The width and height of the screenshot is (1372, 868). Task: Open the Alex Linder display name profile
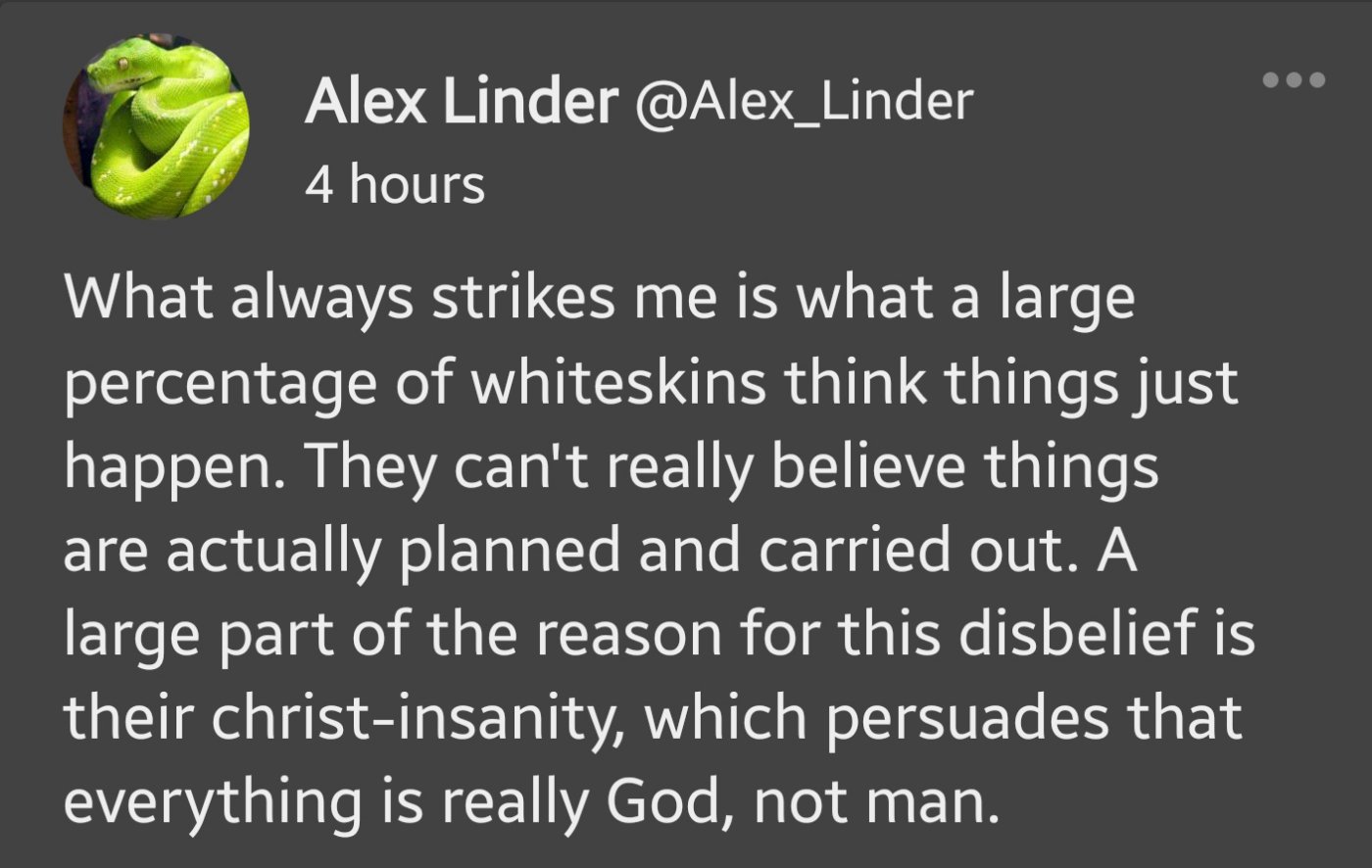461,102
